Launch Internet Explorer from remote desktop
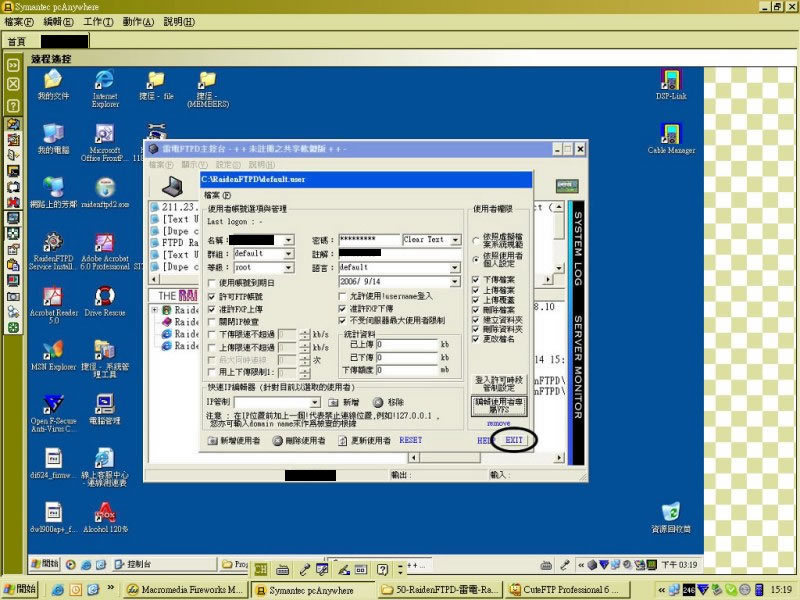This screenshot has width=800, height=600. pos(105,89)
